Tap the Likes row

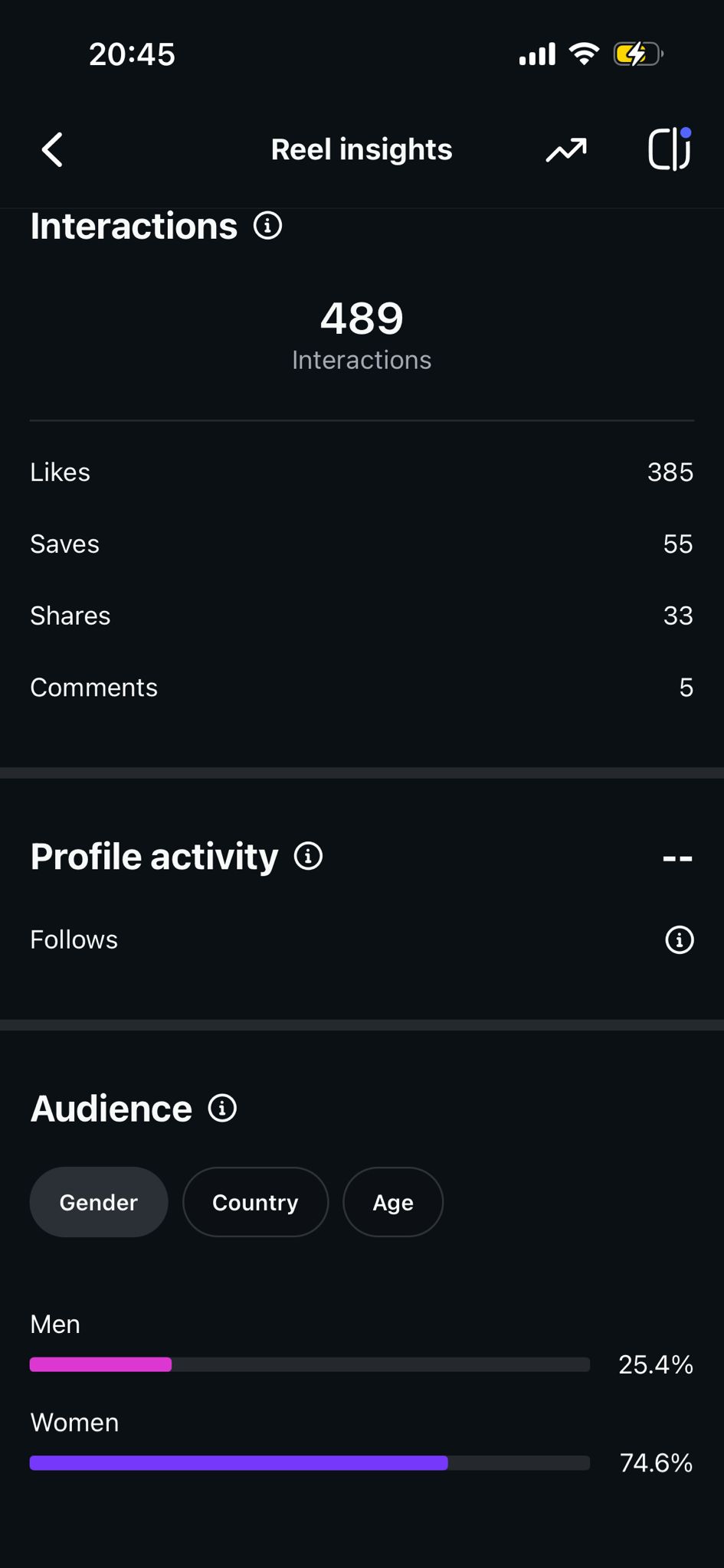point(362,472)
